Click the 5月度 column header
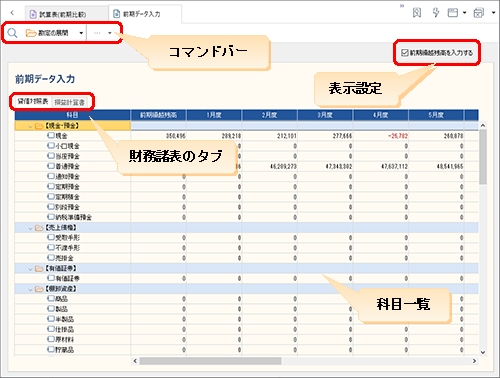 [436, 115]
